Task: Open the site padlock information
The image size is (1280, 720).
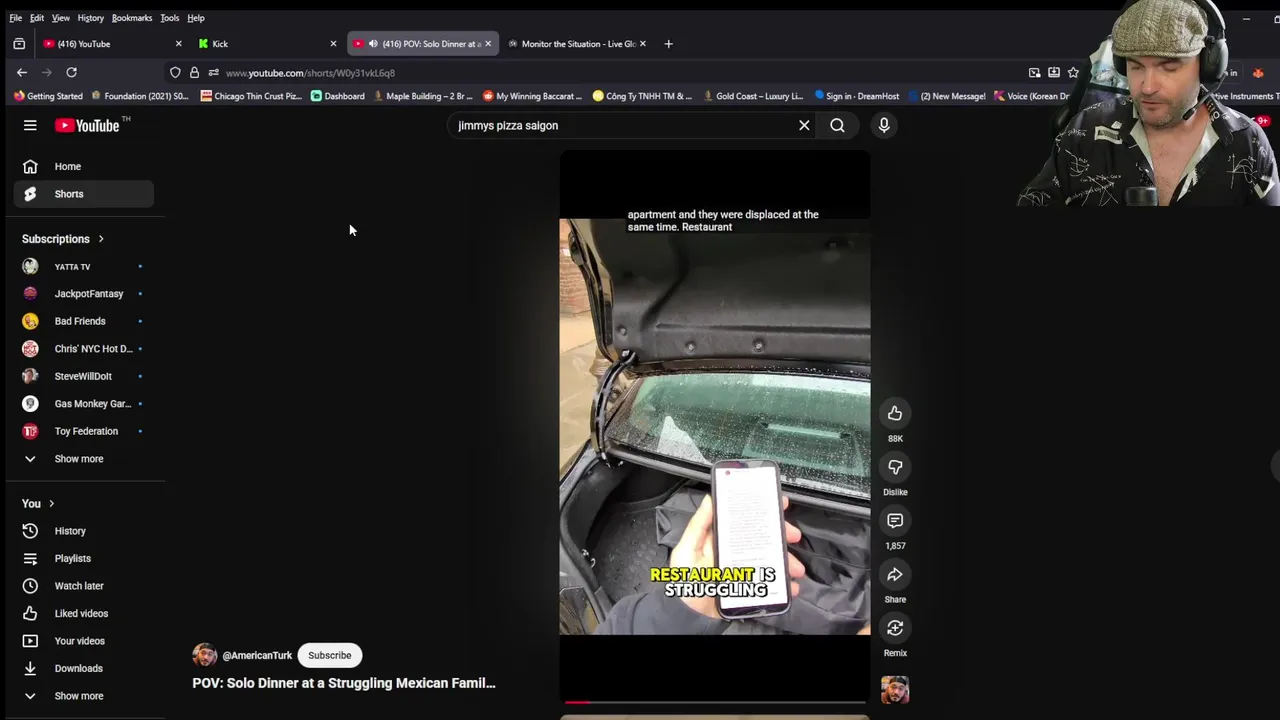Action: click(194, 73)
